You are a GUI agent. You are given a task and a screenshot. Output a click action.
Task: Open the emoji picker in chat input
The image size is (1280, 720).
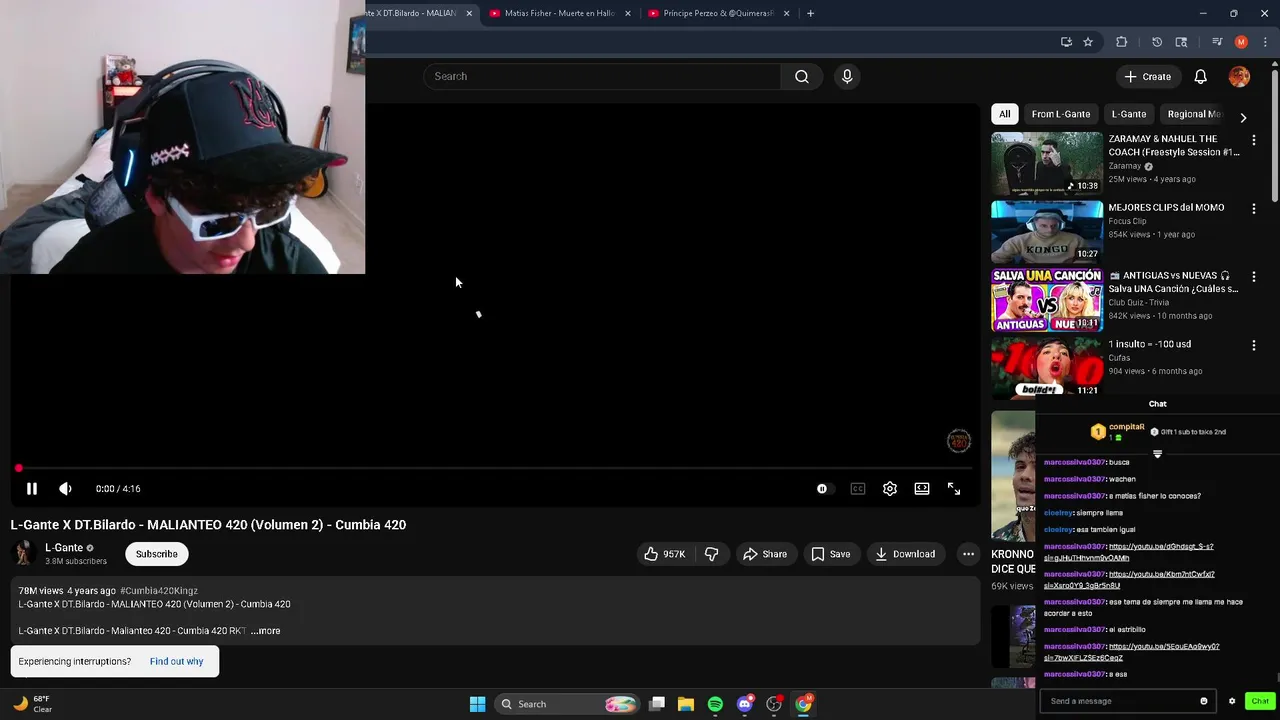(1203, 701)
